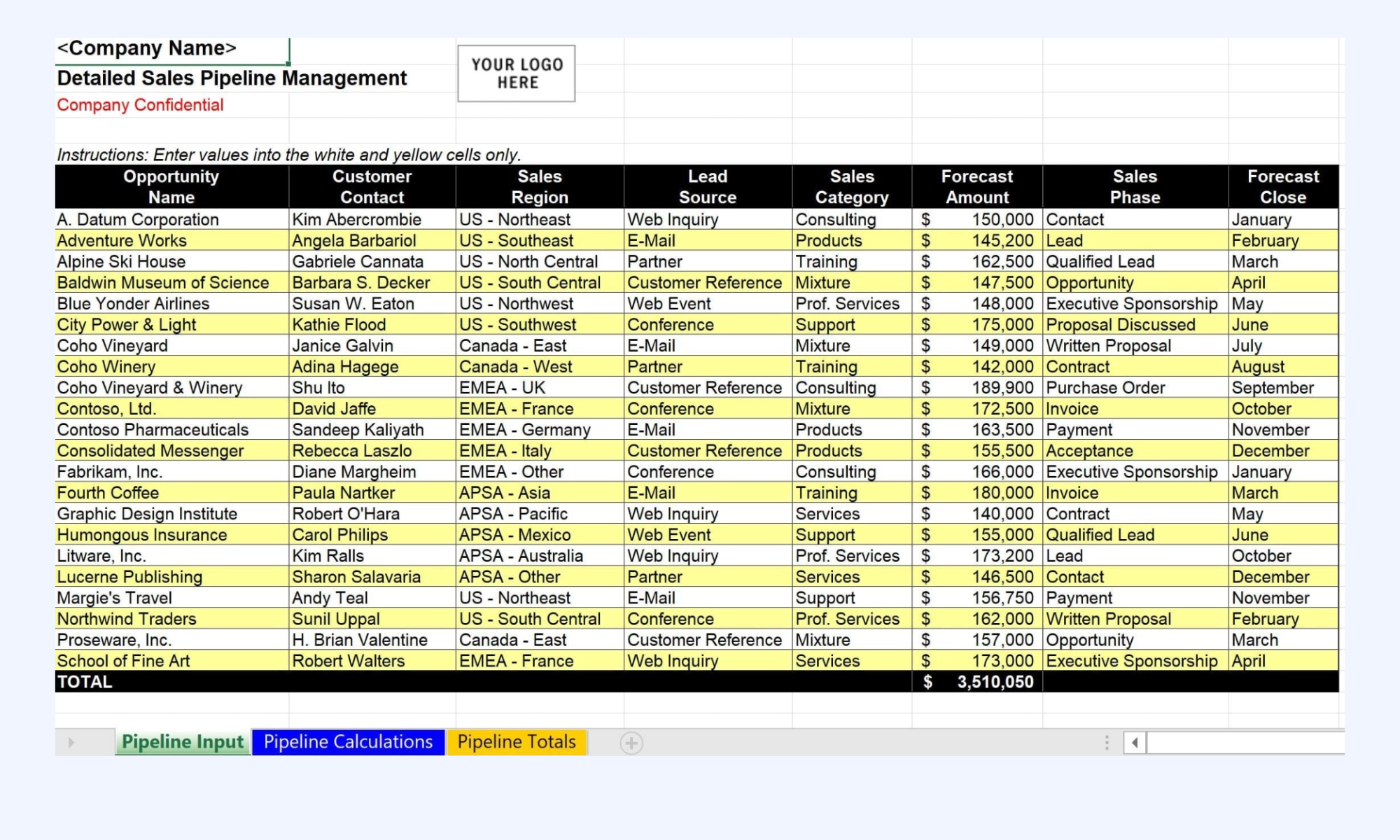Select the H. Brian Valentine cell

(372, 639)
